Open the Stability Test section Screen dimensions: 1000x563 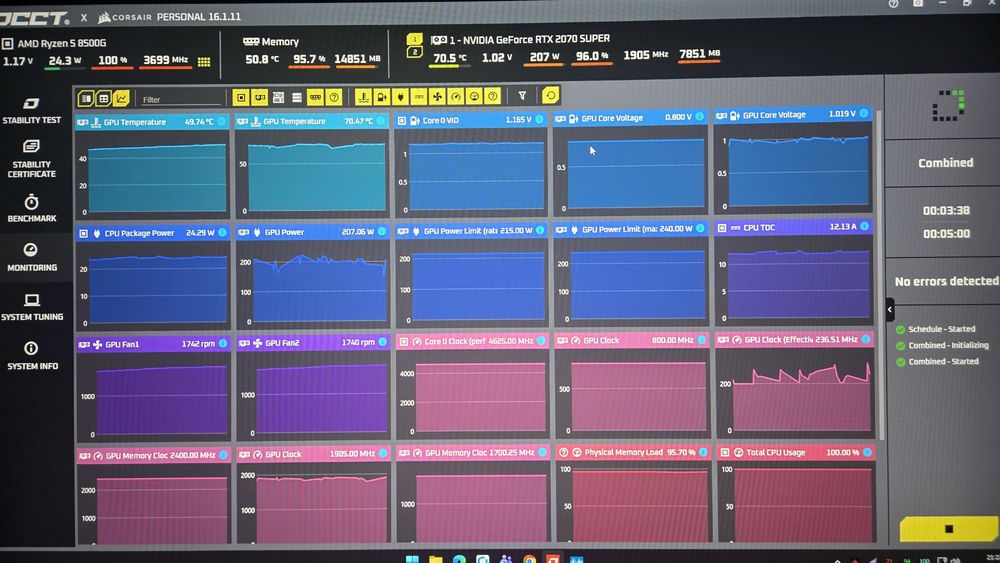(x=31, y=110)
